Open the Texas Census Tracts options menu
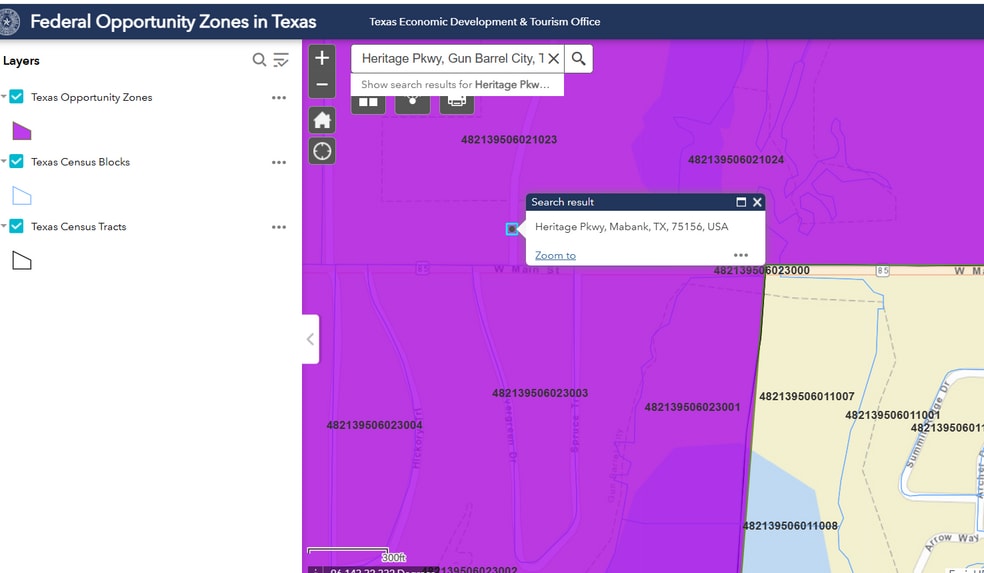The width and height of the screenshot is (984, 573). coord(279,227)
